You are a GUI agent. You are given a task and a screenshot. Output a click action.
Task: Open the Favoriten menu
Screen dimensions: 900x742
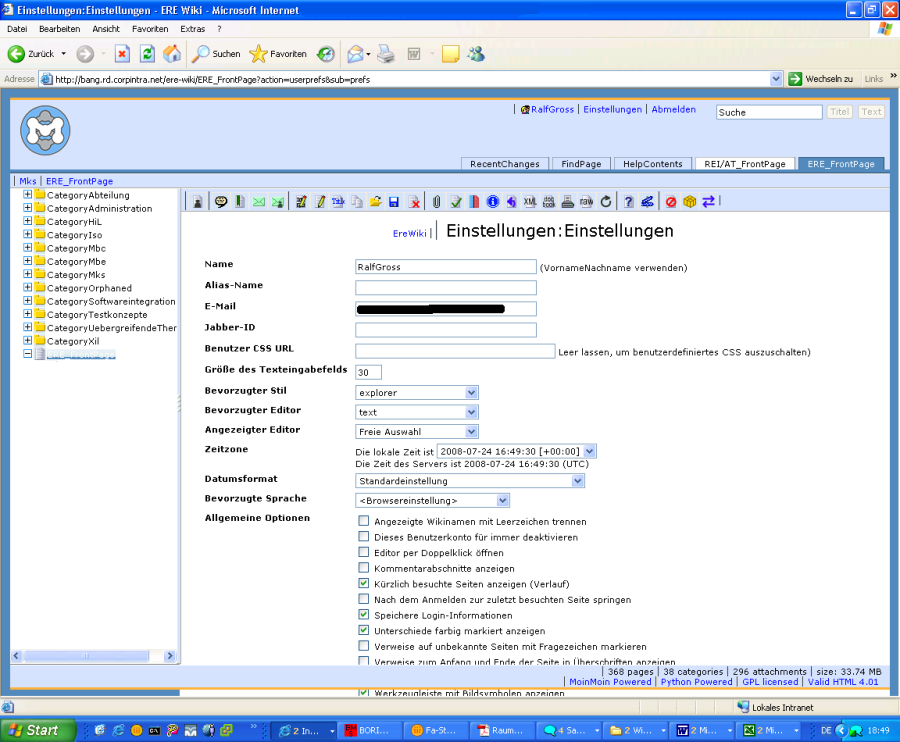point(150,29)
